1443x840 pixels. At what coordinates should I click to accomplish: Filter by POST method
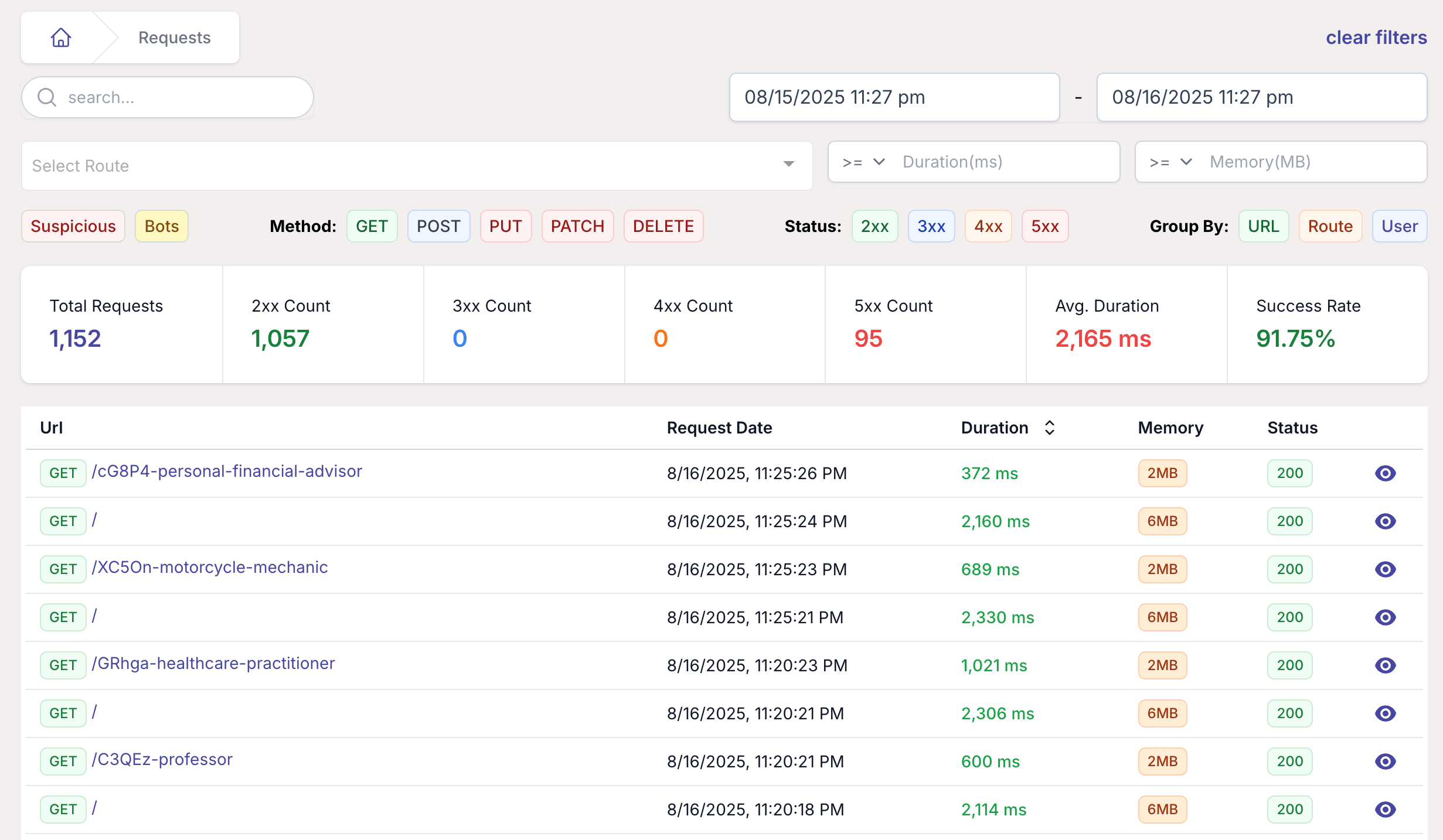(439, 226)
